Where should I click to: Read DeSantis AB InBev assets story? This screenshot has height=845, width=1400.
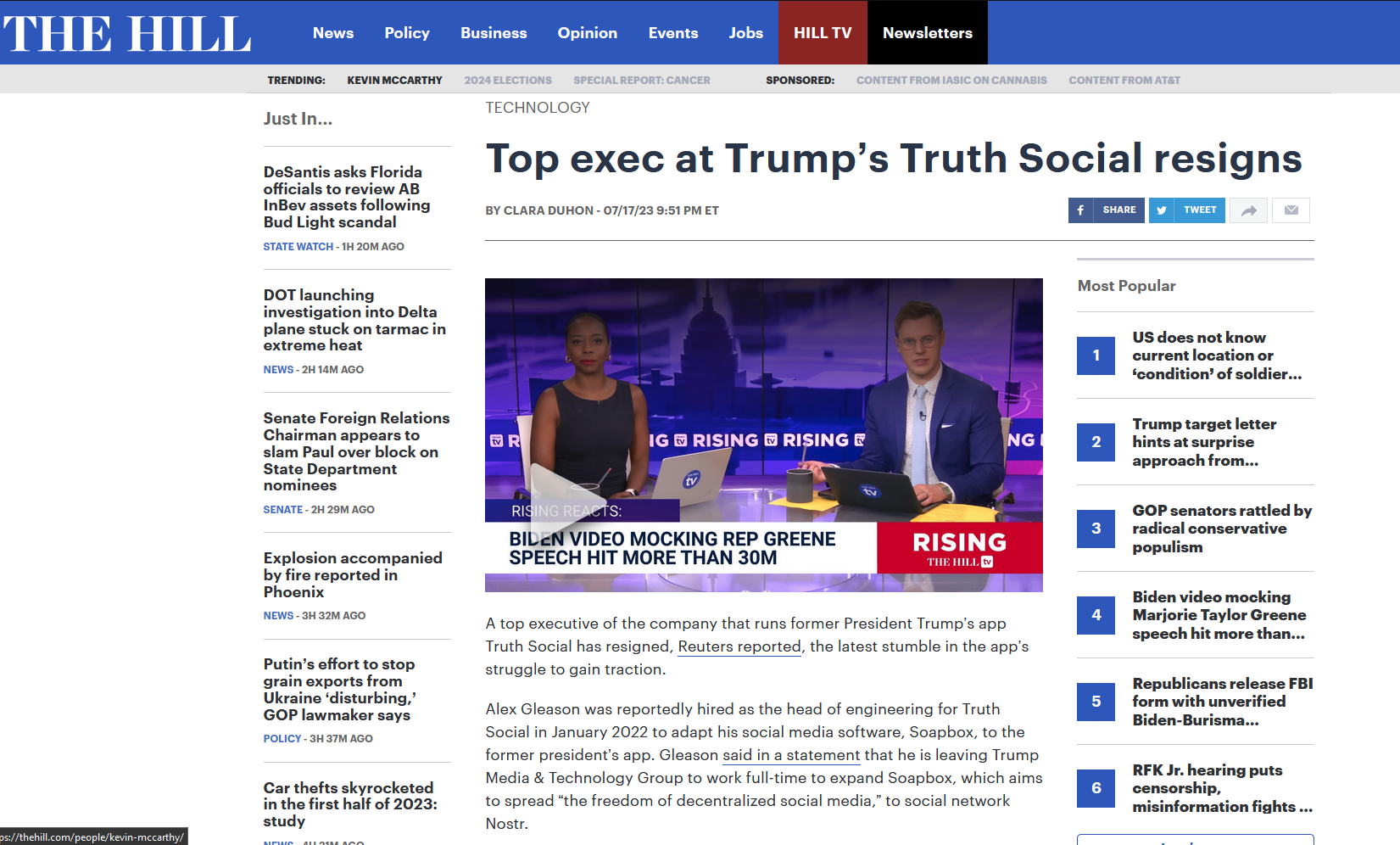point(347,197)
